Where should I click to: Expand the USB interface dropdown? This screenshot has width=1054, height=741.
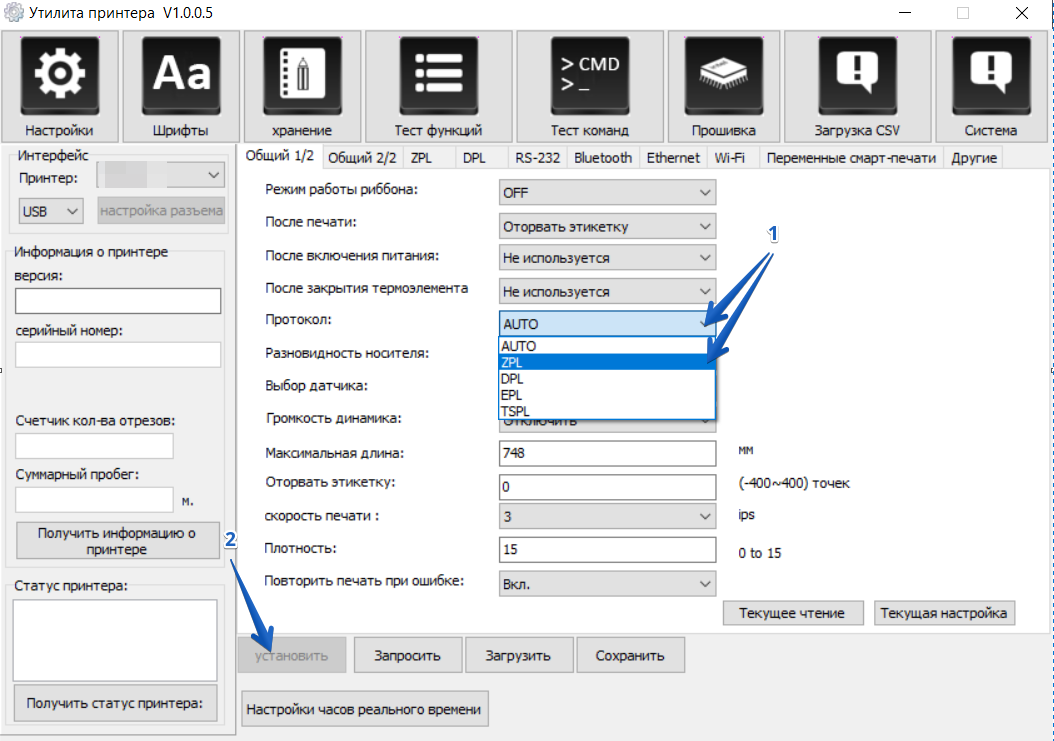(x=51, y=211)
